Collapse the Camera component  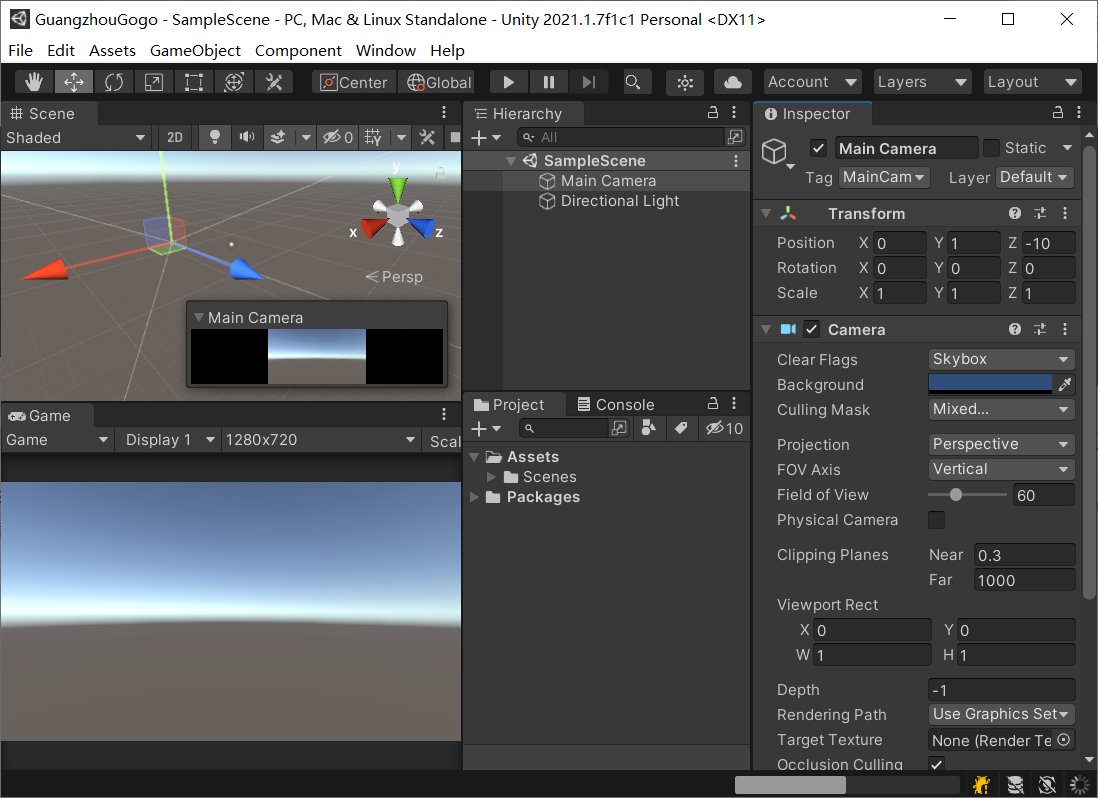pyautogui.click(x=766, y=329)
